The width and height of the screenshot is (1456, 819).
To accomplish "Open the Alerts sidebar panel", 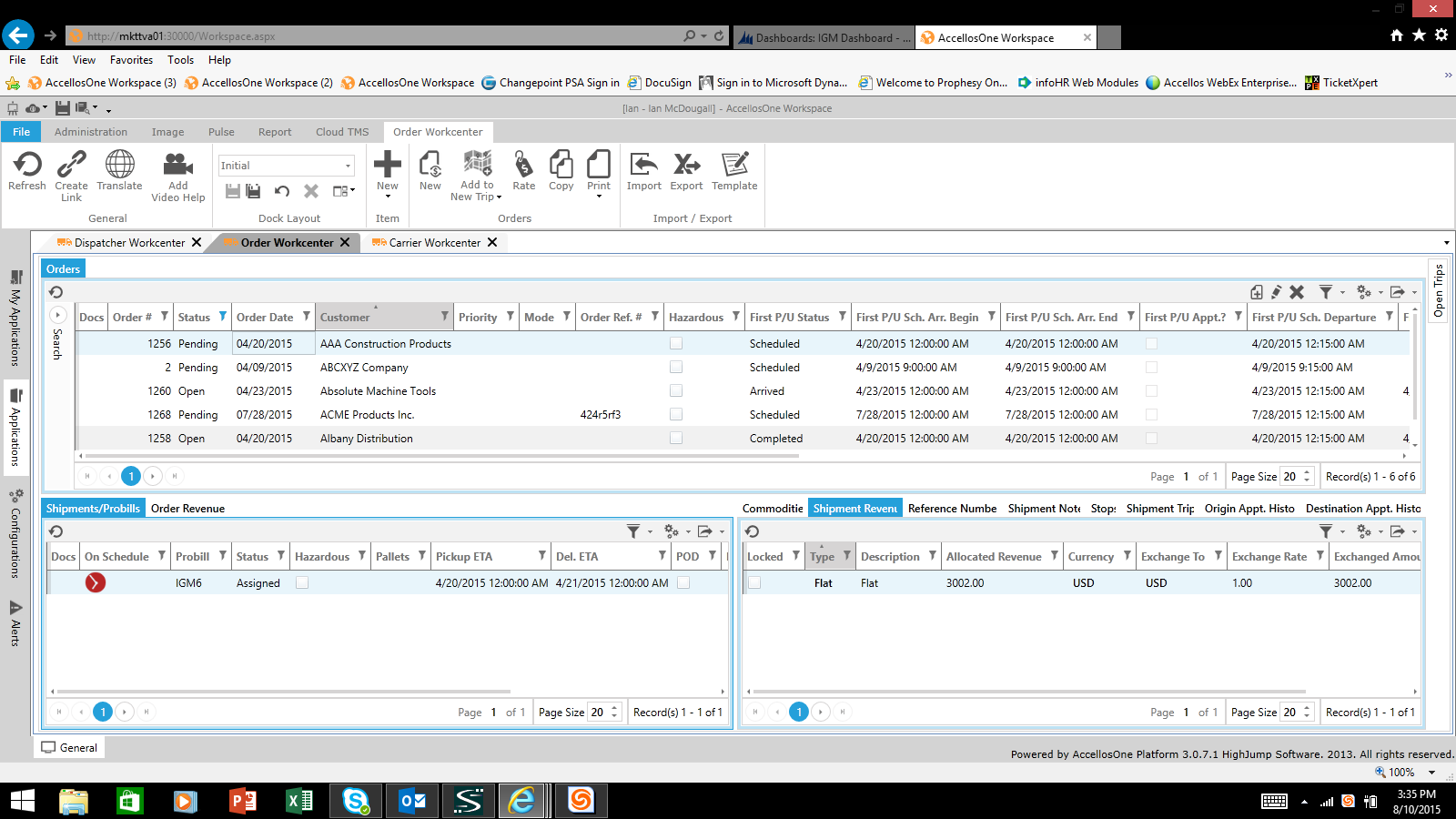I will 15,623.
